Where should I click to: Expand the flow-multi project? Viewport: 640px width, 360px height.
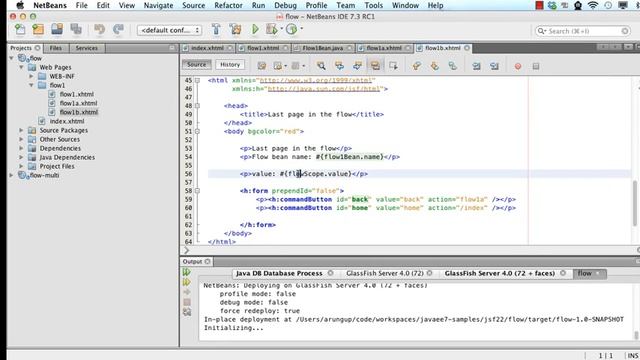click(x=11, y=175)
